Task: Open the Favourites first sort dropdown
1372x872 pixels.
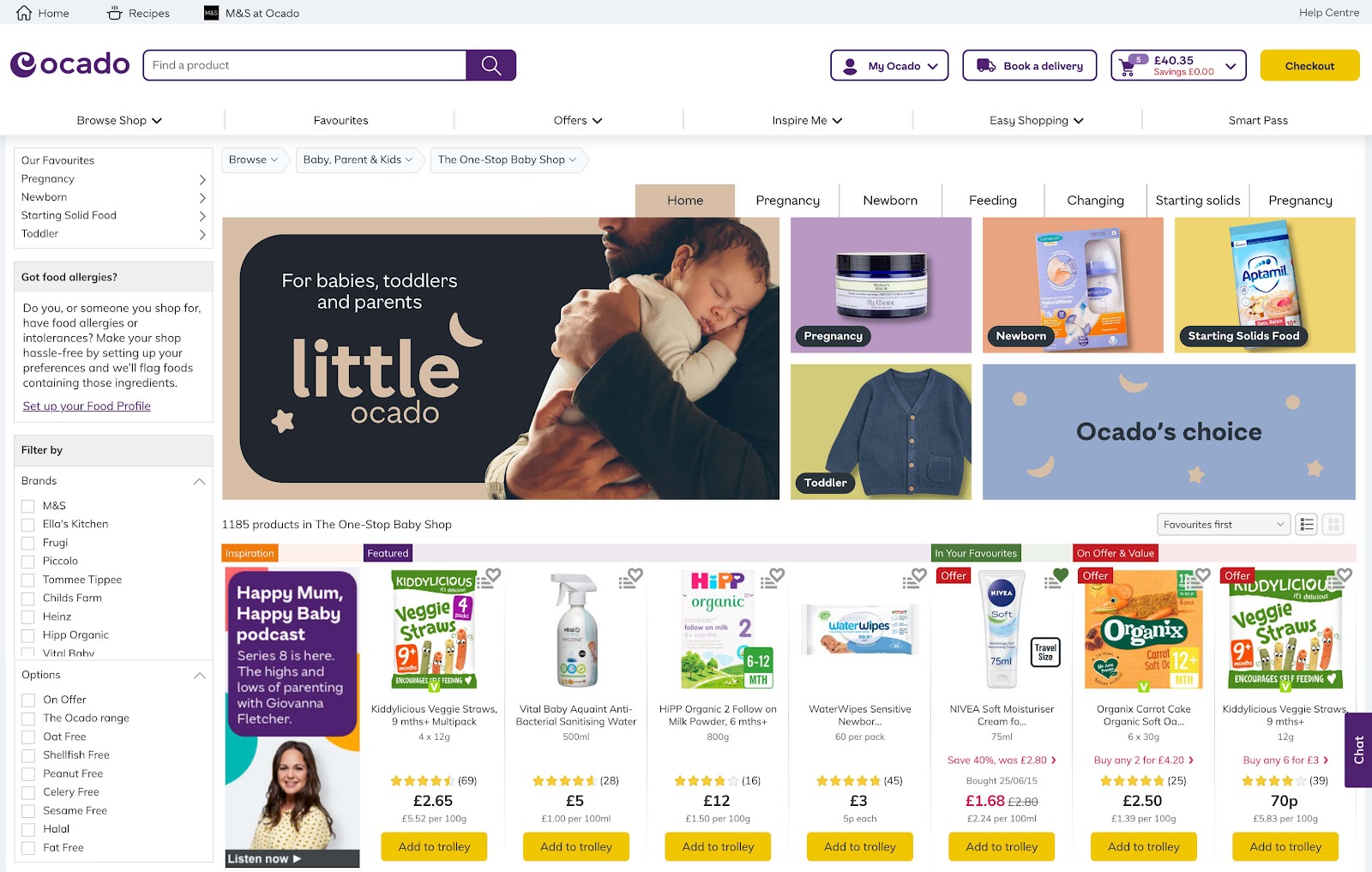Action: (x=1224, y=524)
